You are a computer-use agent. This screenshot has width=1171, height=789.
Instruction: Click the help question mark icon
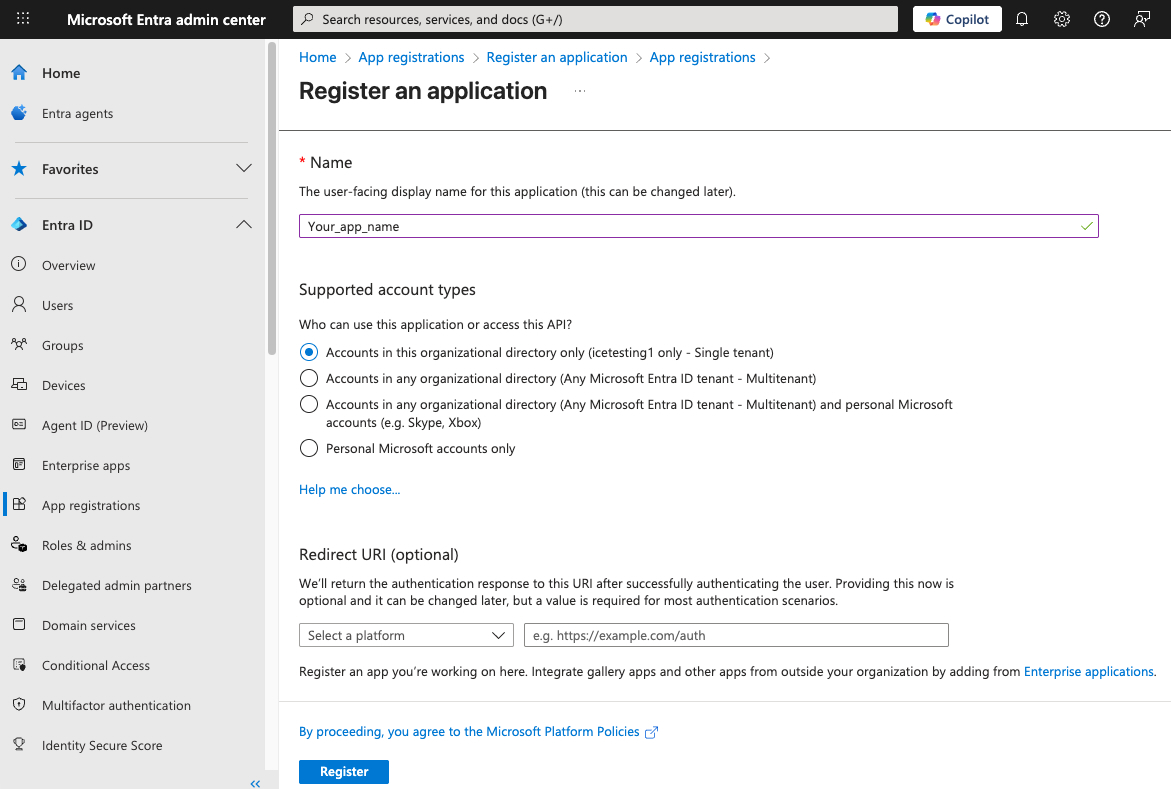coord(1102,19)
